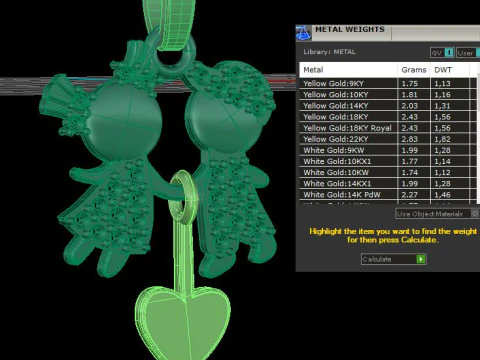Select the White Gold:9KW row
The width and height of the screenshot is (480, 360).
tap(388, 150)
